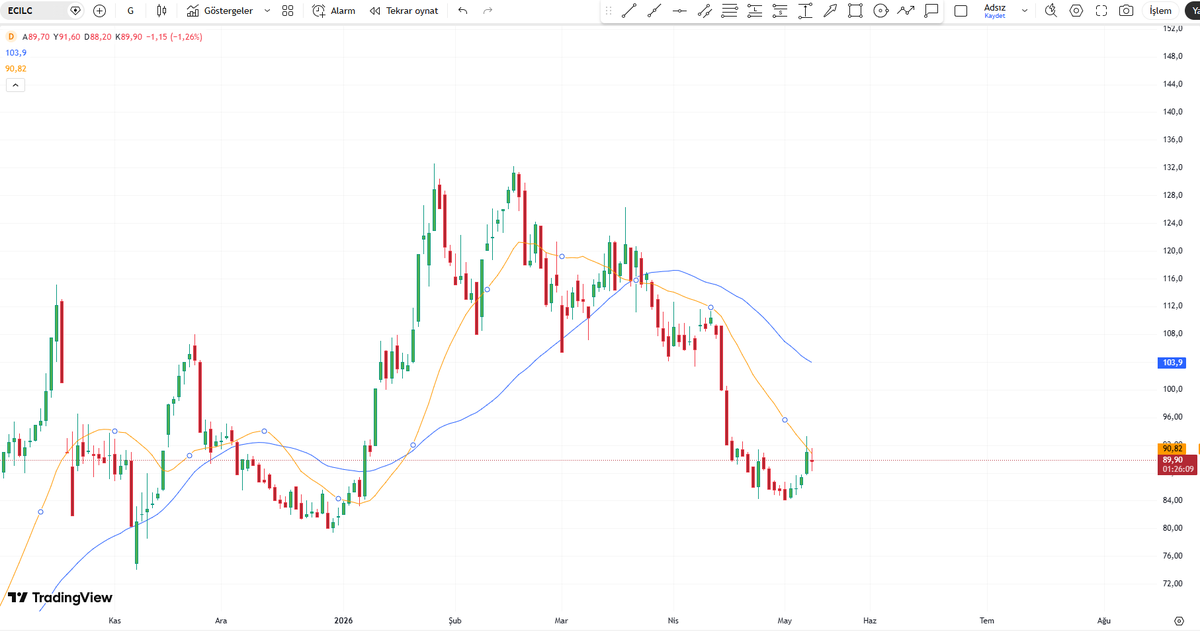Start Tekrar oynat bar replay
Screen dimensions: 1200x632
[404, 11]
